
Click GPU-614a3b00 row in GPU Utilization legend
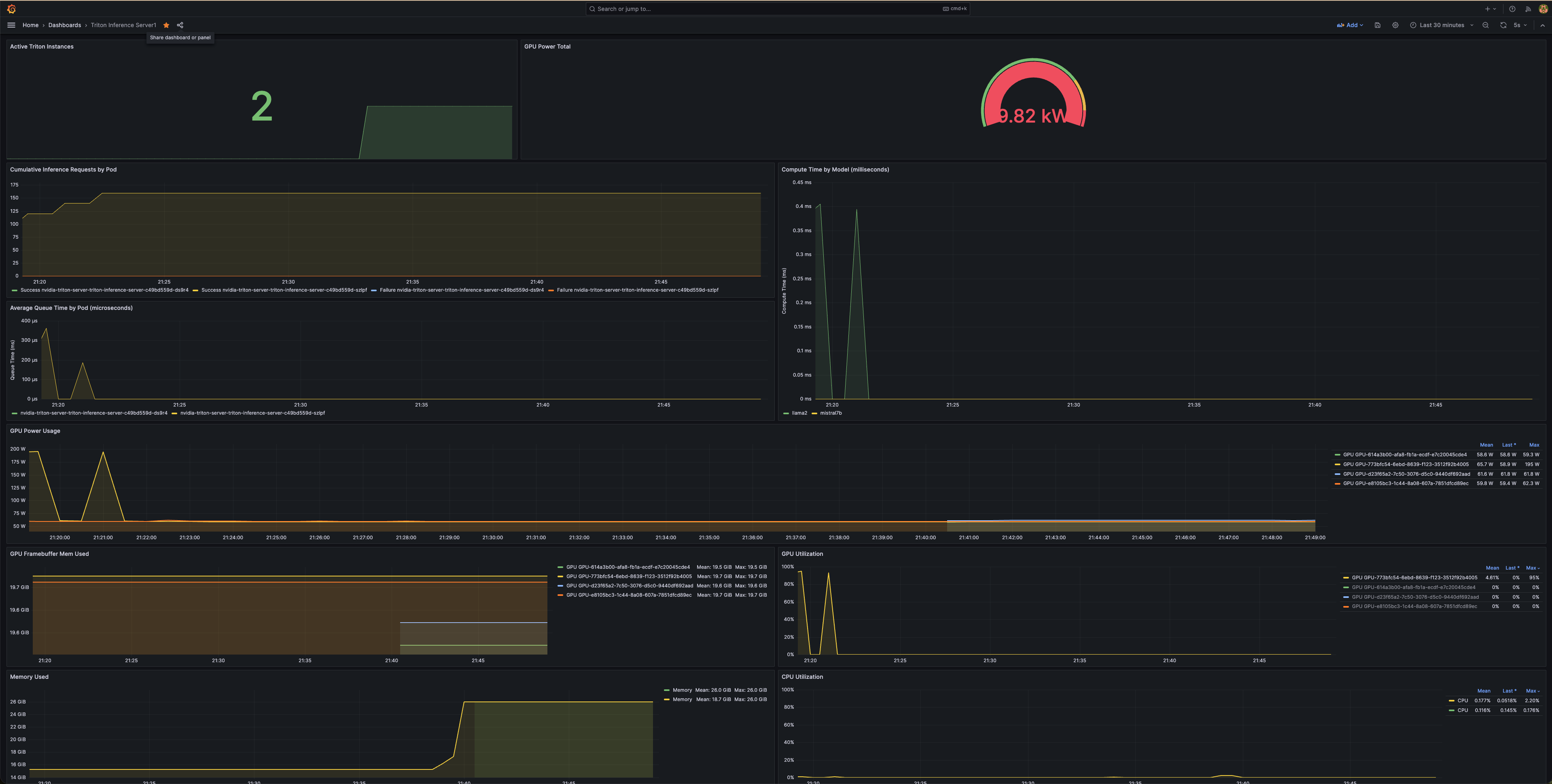(x=1441, y=587)
